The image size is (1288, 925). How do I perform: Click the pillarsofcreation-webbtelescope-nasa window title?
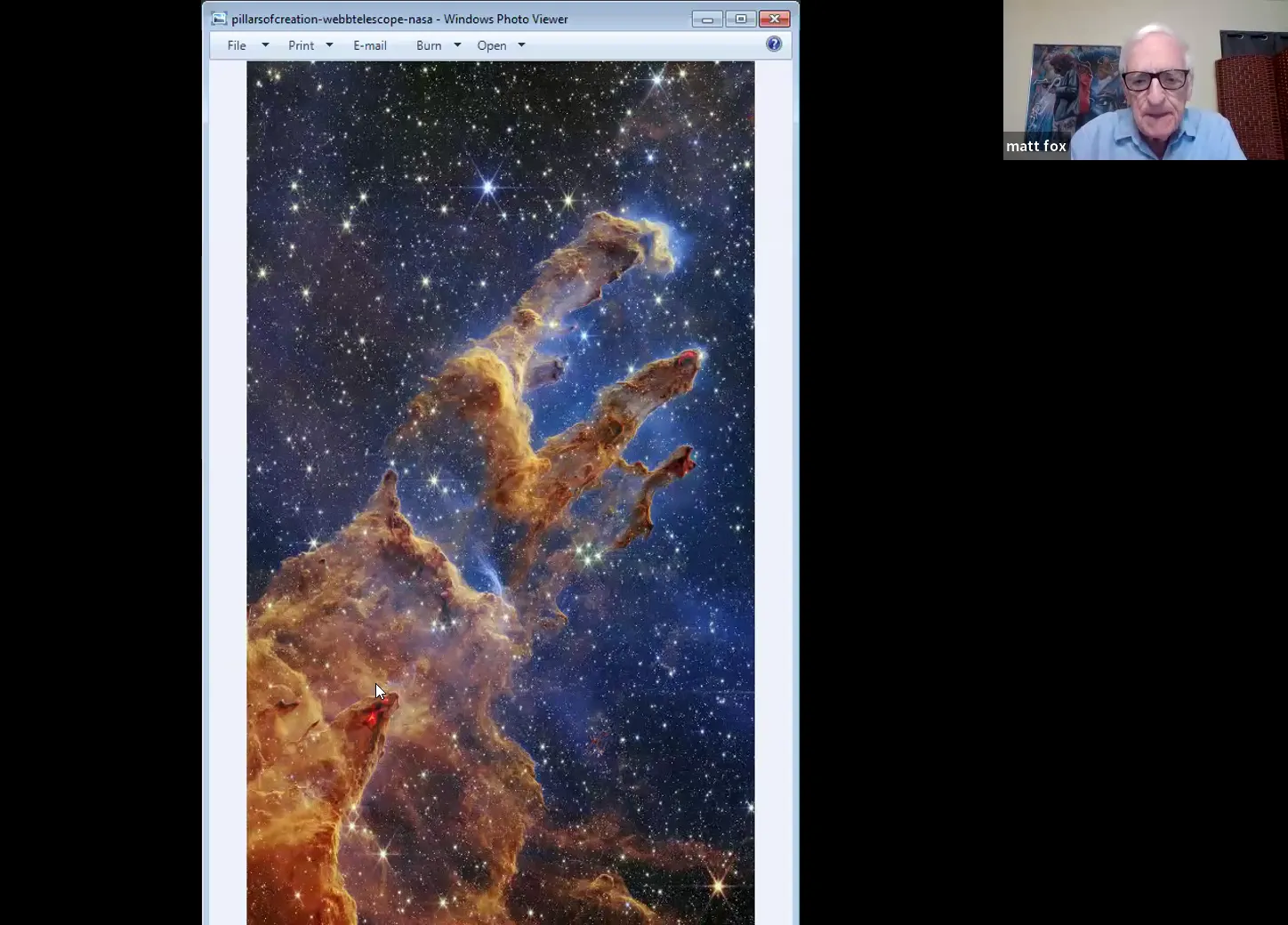pyautogui.click(x=399, y=19)
